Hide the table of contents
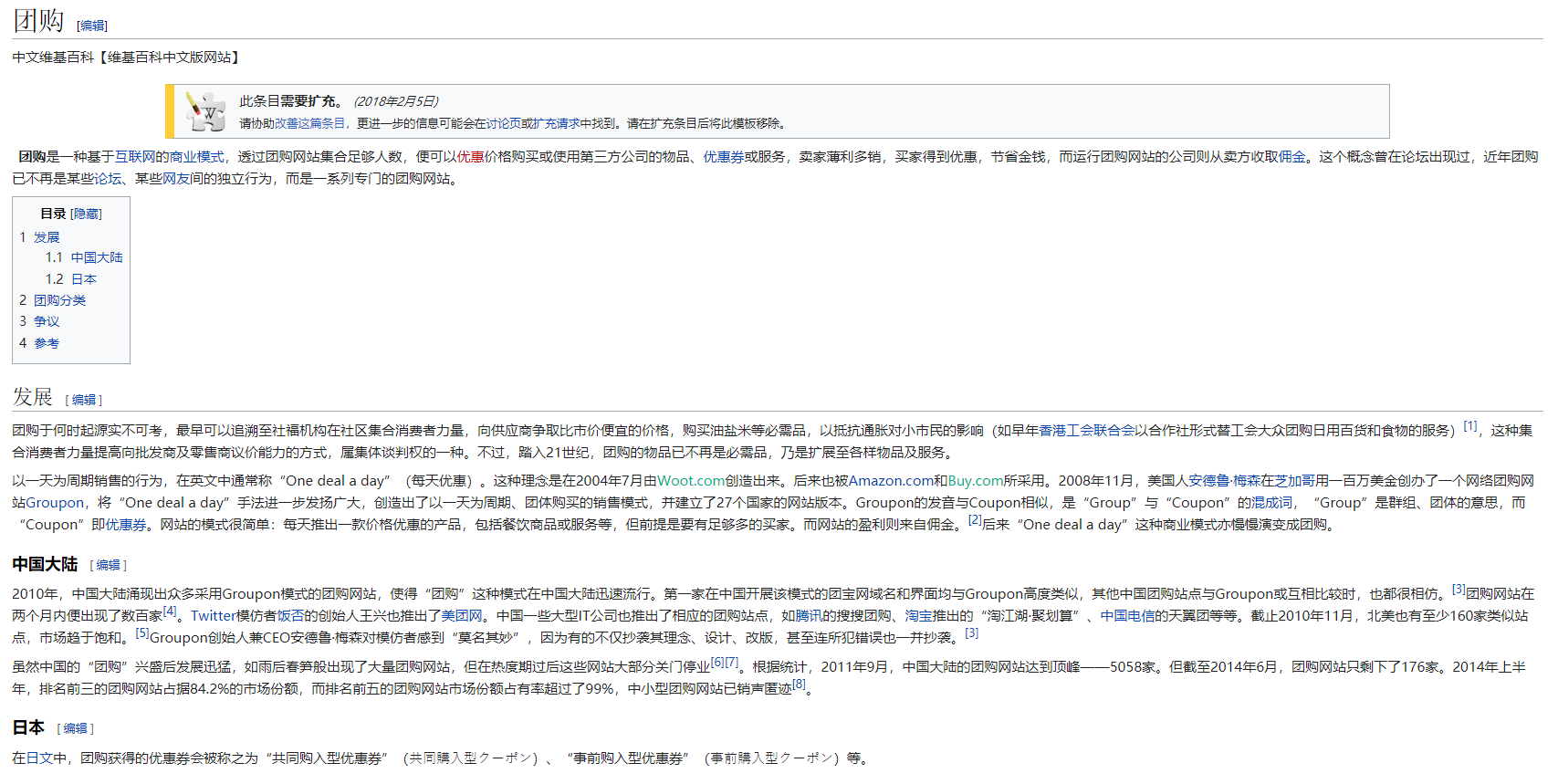Image resolution: width=1558 pixels, height=784 pixels. (x=86, y=214)
